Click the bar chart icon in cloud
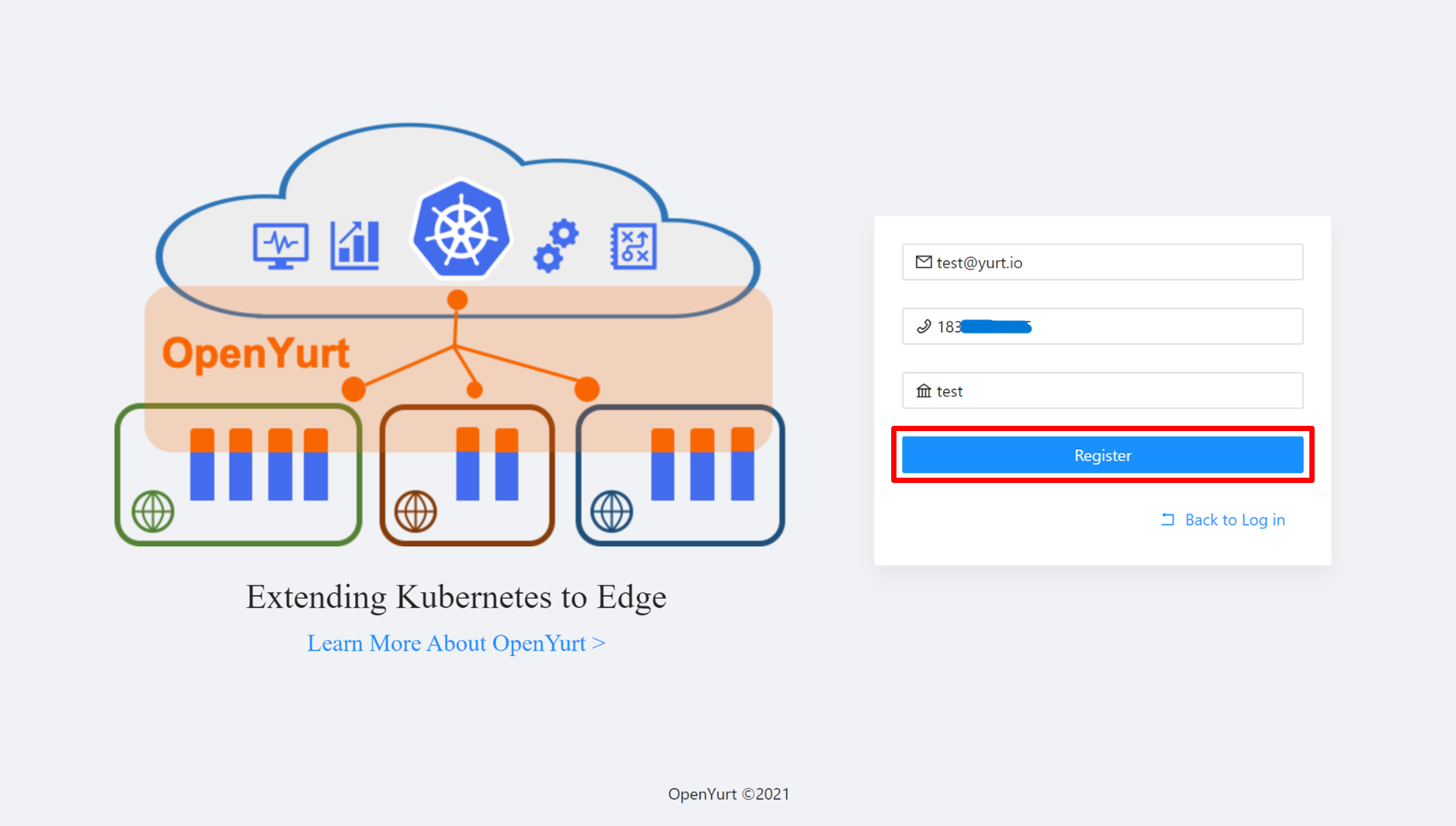Image resolution: width=1456 pixels, height=826 pixels. click(355, 244)
